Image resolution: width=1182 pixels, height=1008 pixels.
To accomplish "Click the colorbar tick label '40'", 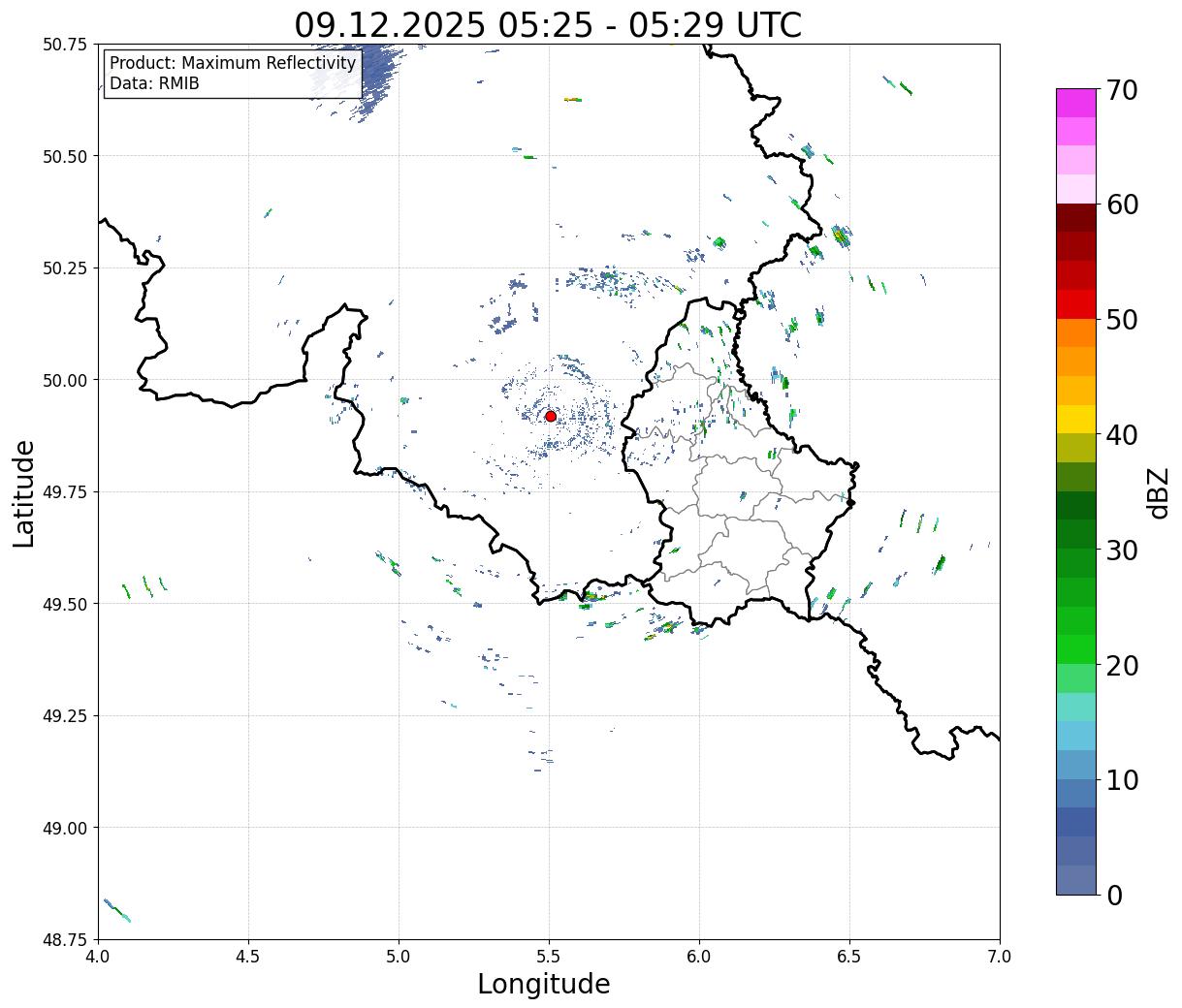I will pos(1122,435).
